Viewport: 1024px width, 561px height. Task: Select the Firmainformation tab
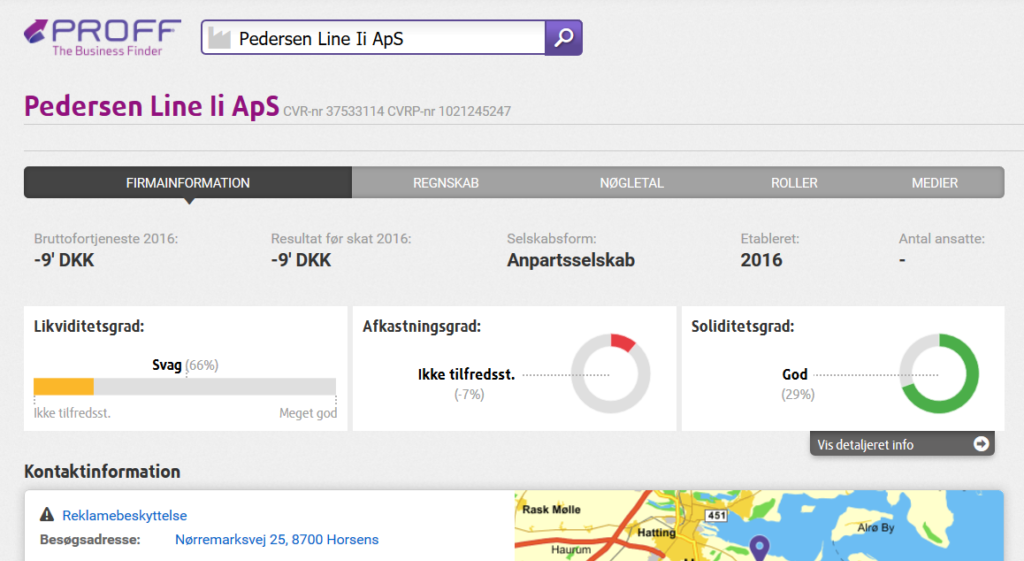pos(188,183)
